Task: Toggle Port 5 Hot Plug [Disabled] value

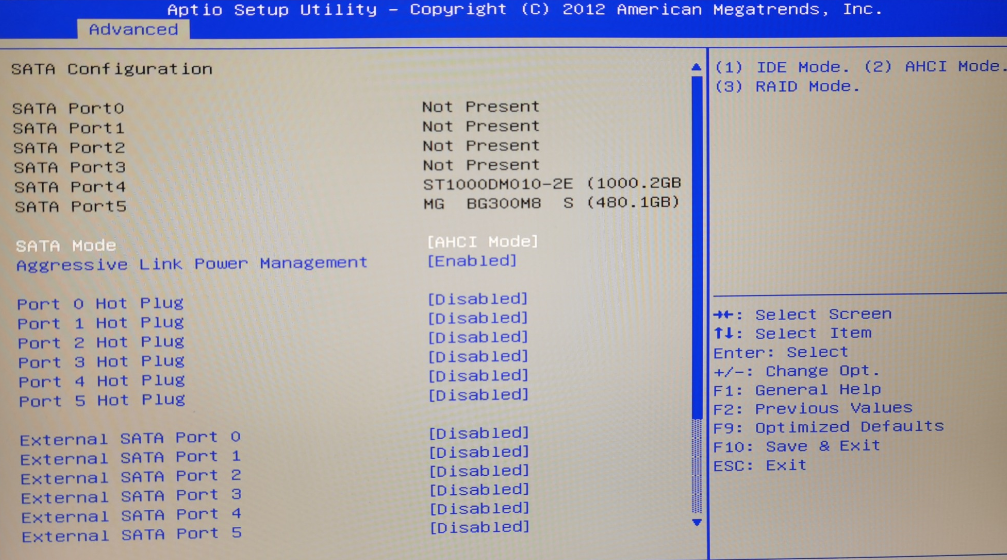Action: [x=478, y=394]
